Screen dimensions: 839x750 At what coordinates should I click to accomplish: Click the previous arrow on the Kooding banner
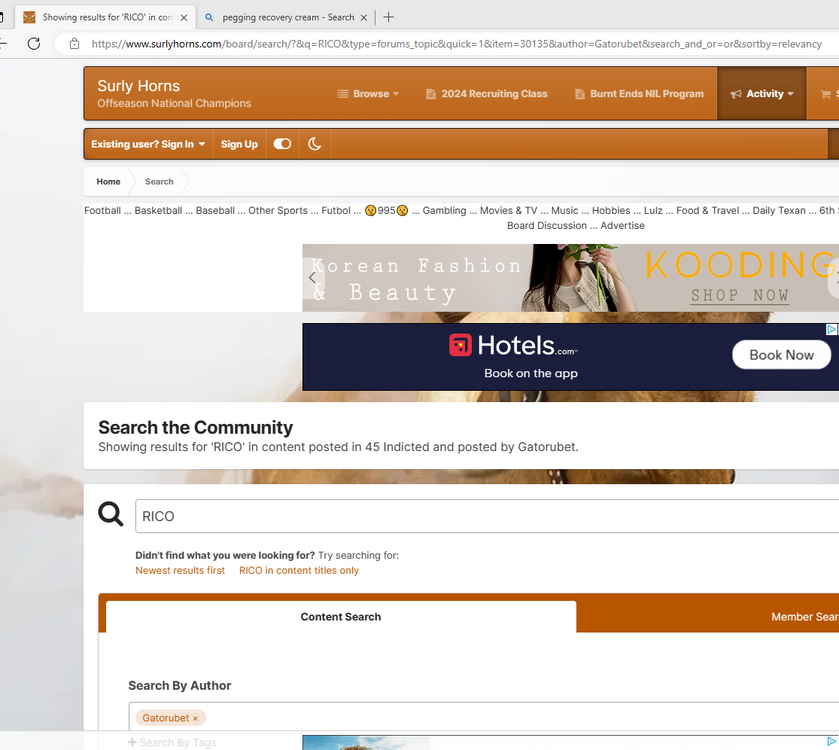pyautogui.click(x=312, y=278)
